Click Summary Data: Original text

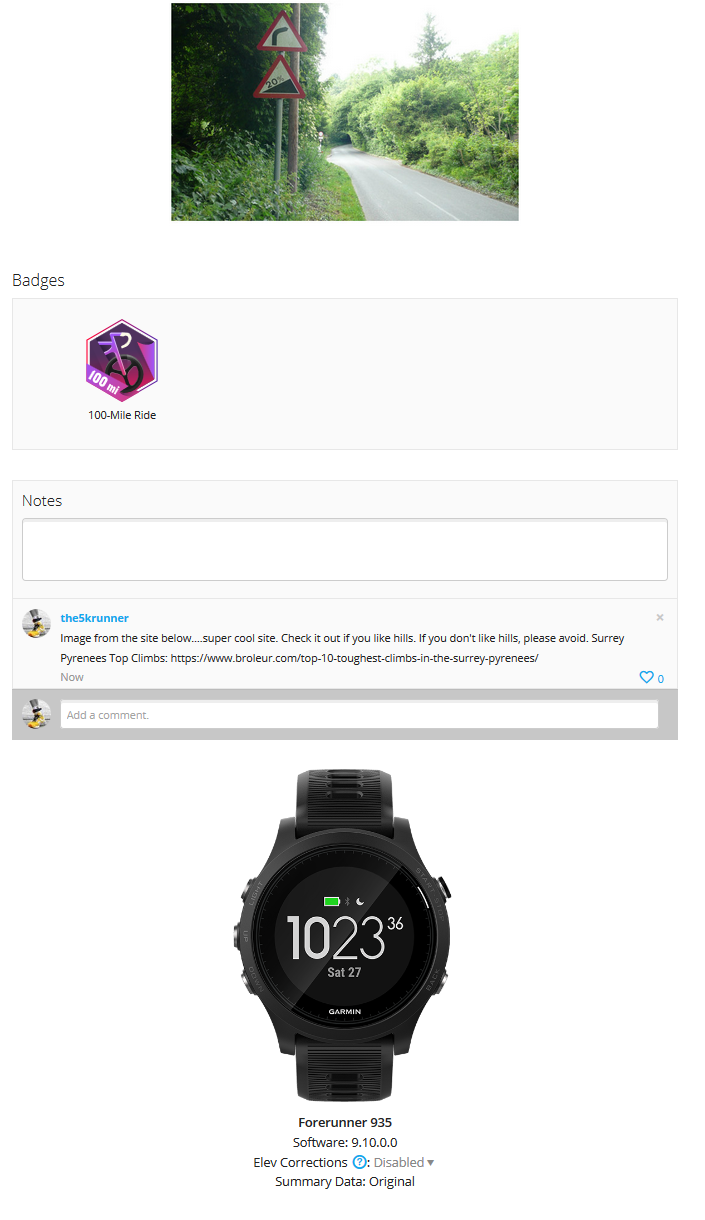(x=345, y=1182)
